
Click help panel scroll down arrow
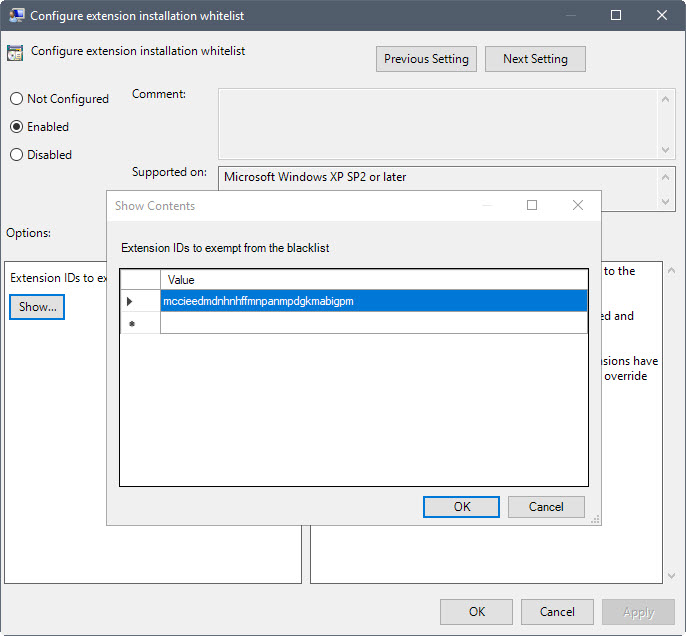[672, 576]
